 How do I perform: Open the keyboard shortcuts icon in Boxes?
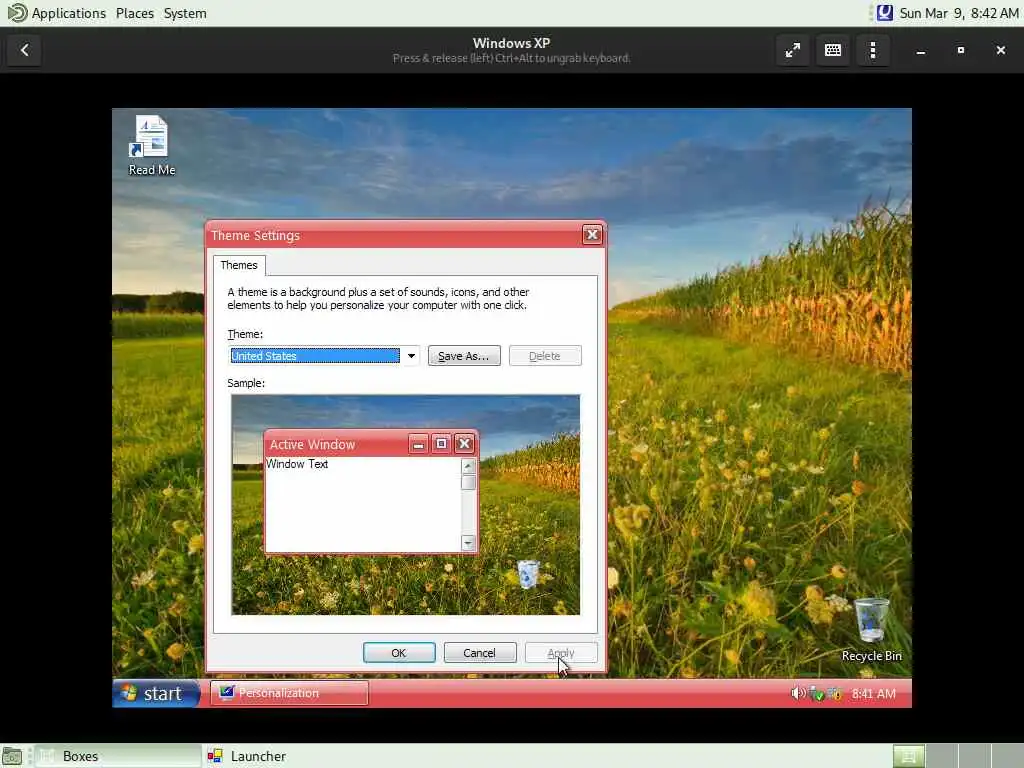[833, 50]
